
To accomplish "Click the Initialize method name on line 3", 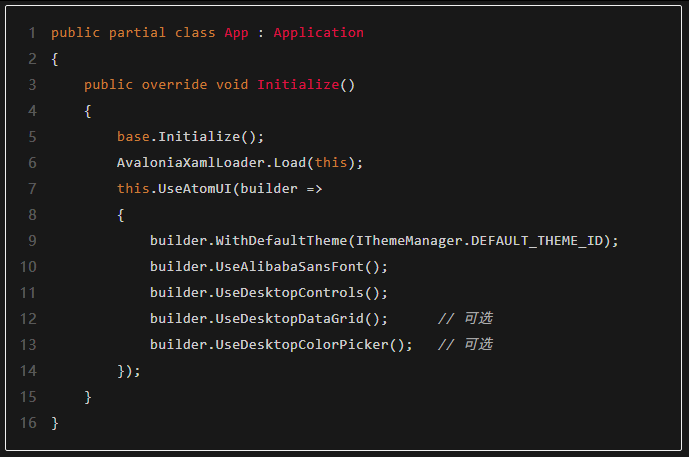I will tap(298, 85).
